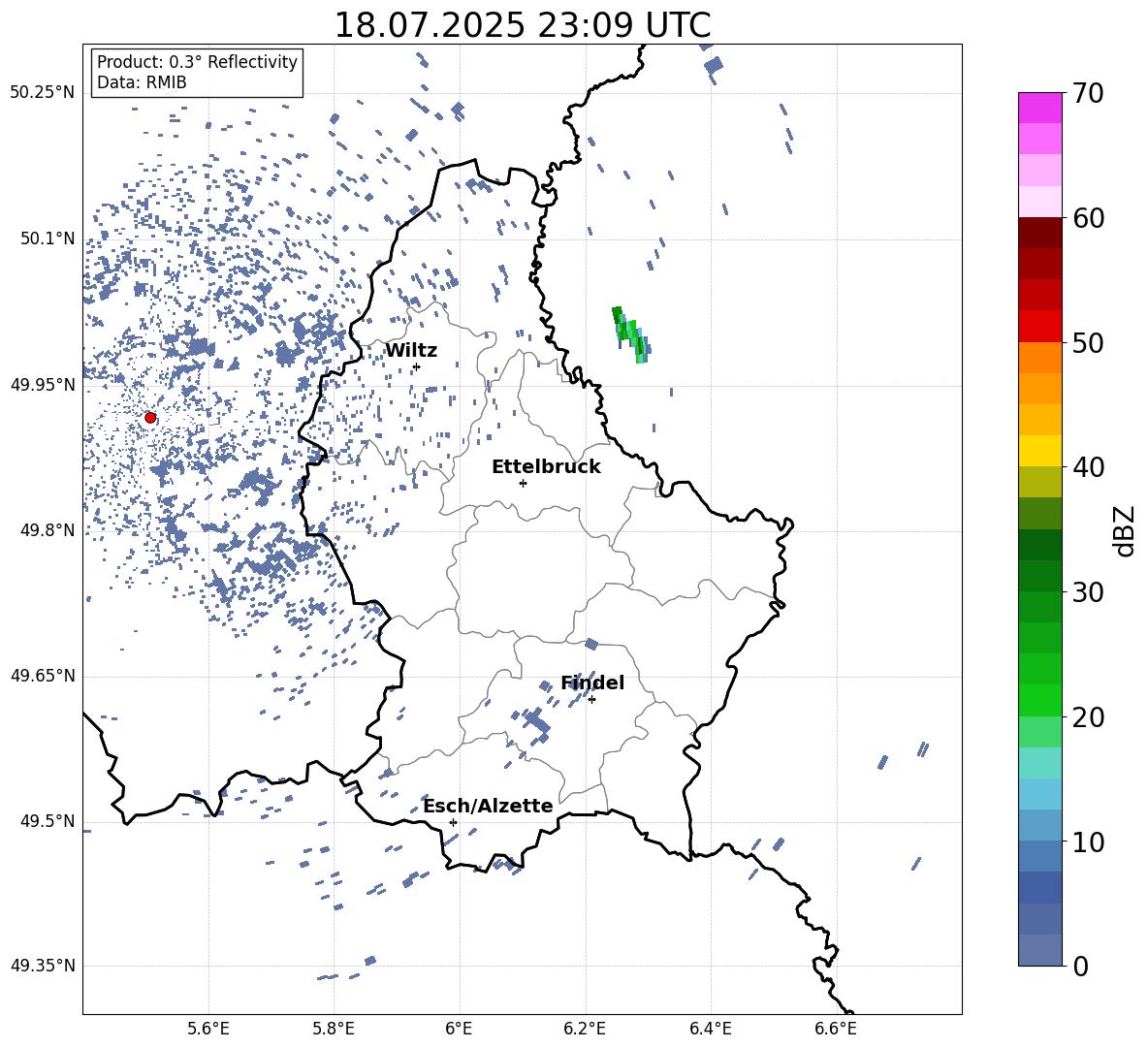Click the 30 tick label on colorbar
This screenshot has height=1048, width=1148.
pos(1089,592)
